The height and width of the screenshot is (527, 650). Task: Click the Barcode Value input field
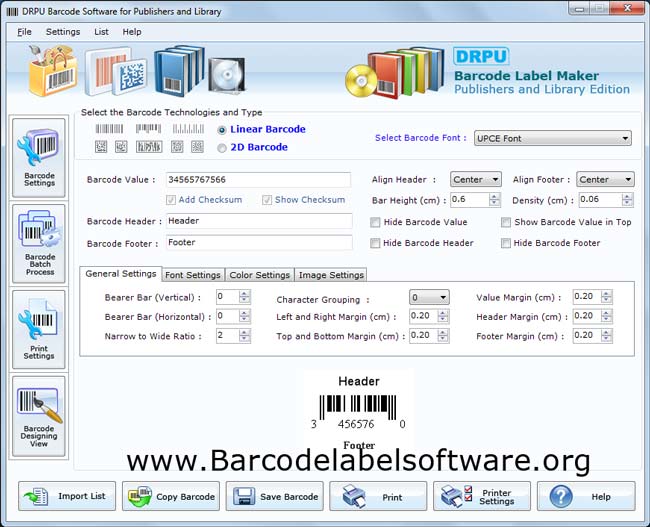(258, 180)
